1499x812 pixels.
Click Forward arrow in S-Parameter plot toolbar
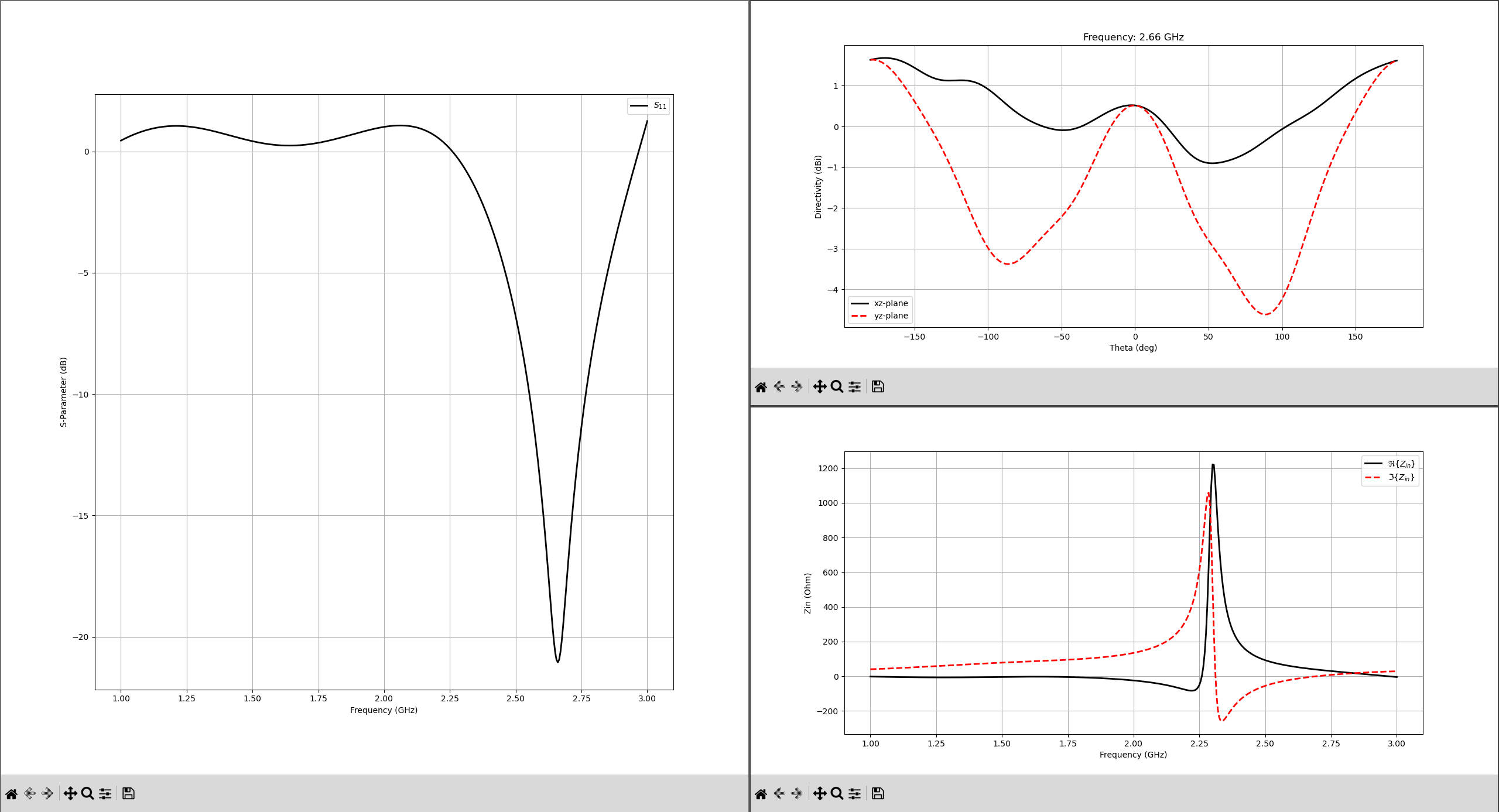coord(47,794)
